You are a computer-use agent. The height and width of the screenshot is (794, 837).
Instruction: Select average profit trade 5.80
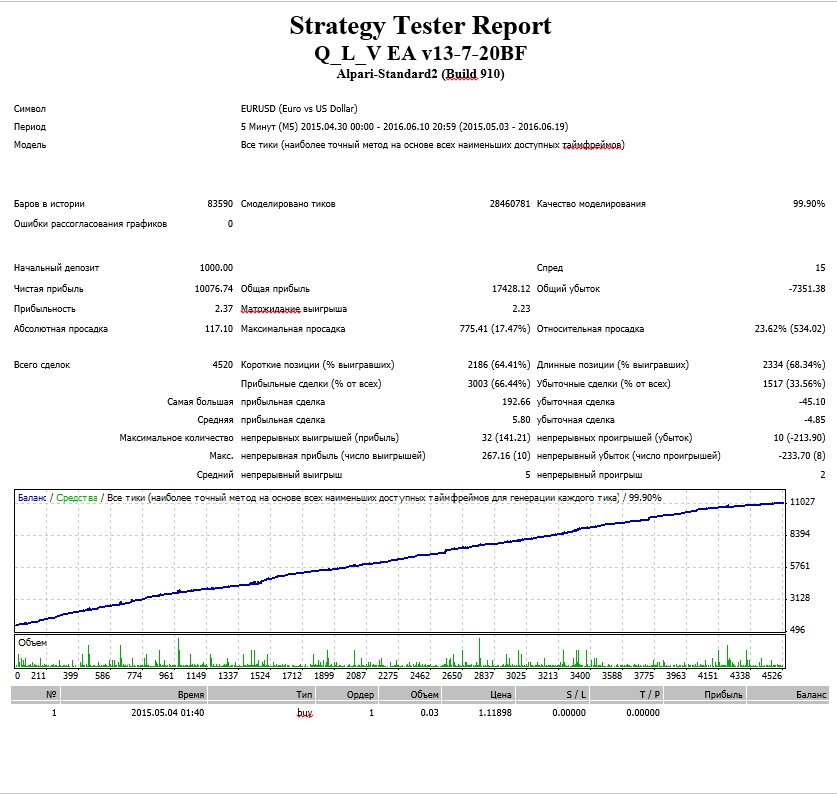[x=521, y=420]
